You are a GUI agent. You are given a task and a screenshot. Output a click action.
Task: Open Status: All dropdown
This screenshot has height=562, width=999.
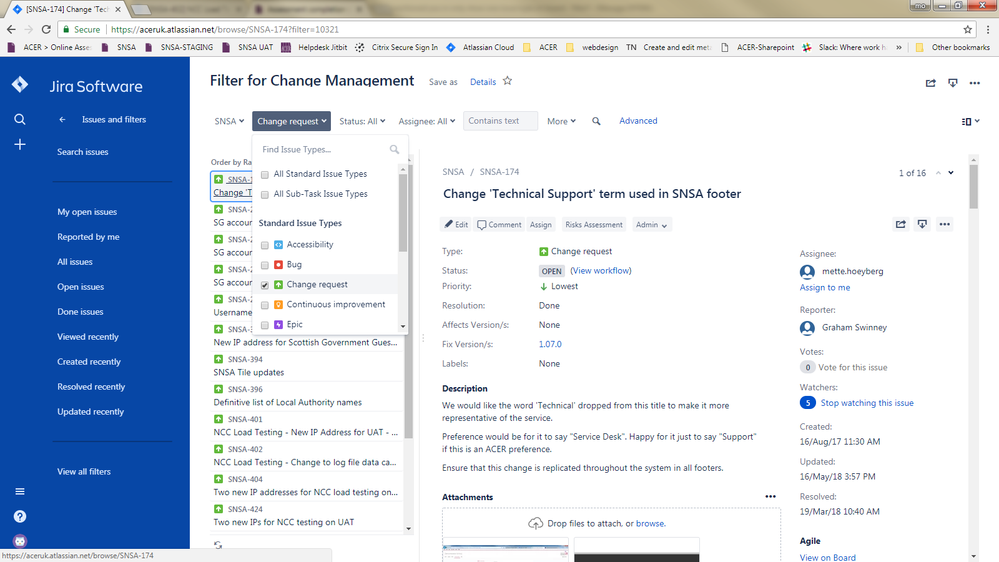coord(362,121)
